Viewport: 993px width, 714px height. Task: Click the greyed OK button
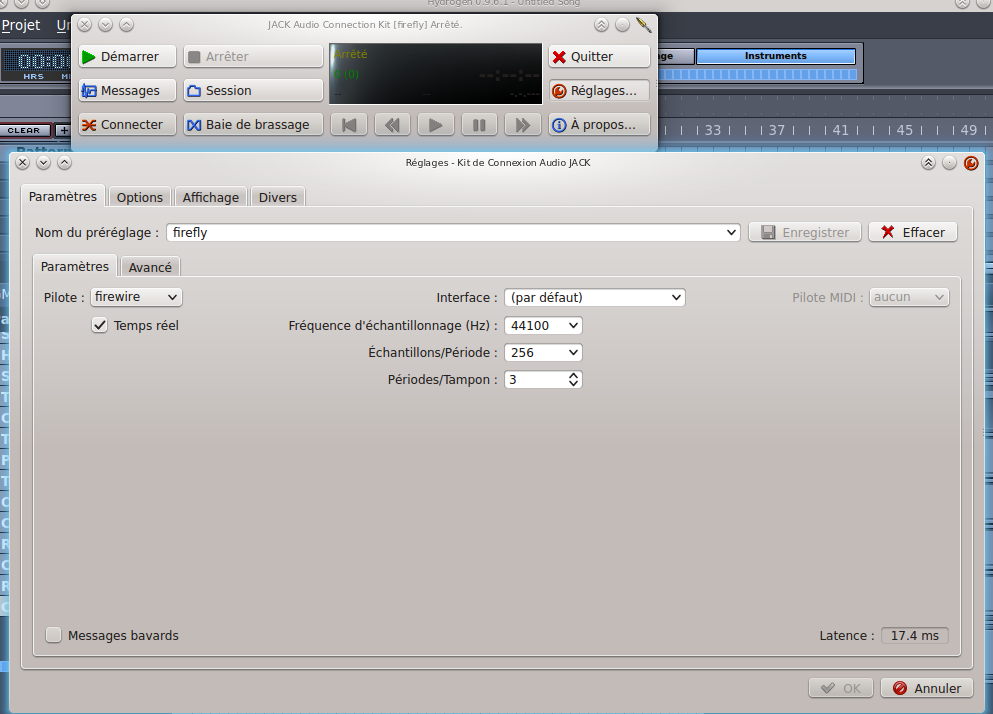[x=841, y=688]
